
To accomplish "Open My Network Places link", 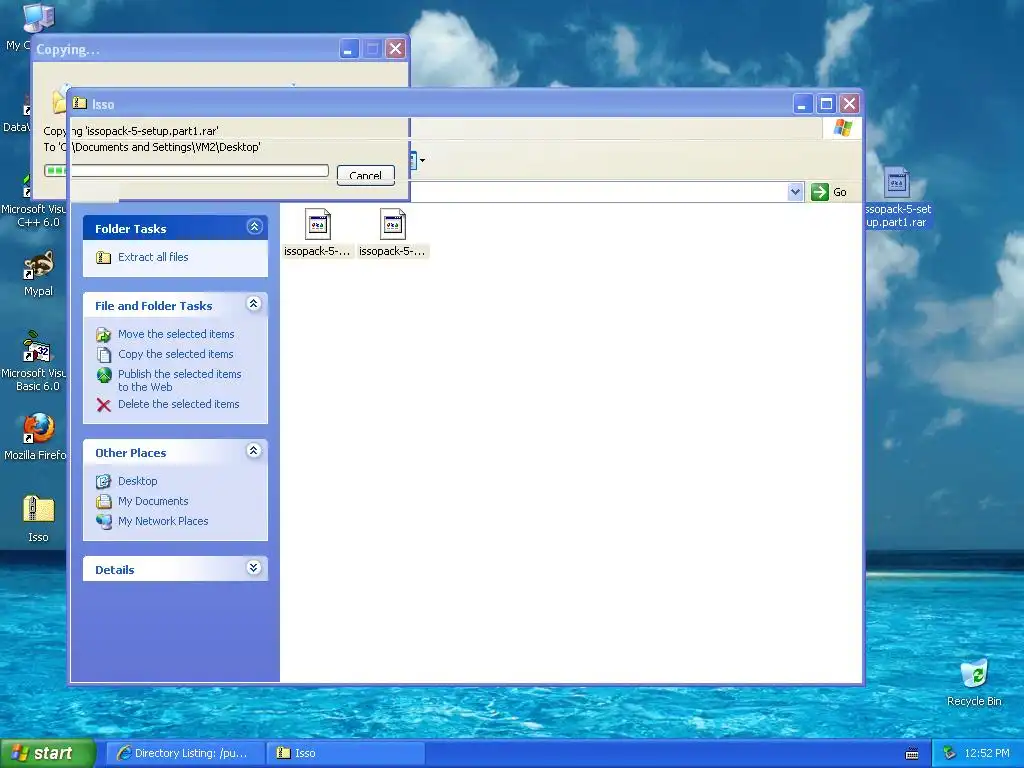I will pyautogui.click(x=163, y=521).
